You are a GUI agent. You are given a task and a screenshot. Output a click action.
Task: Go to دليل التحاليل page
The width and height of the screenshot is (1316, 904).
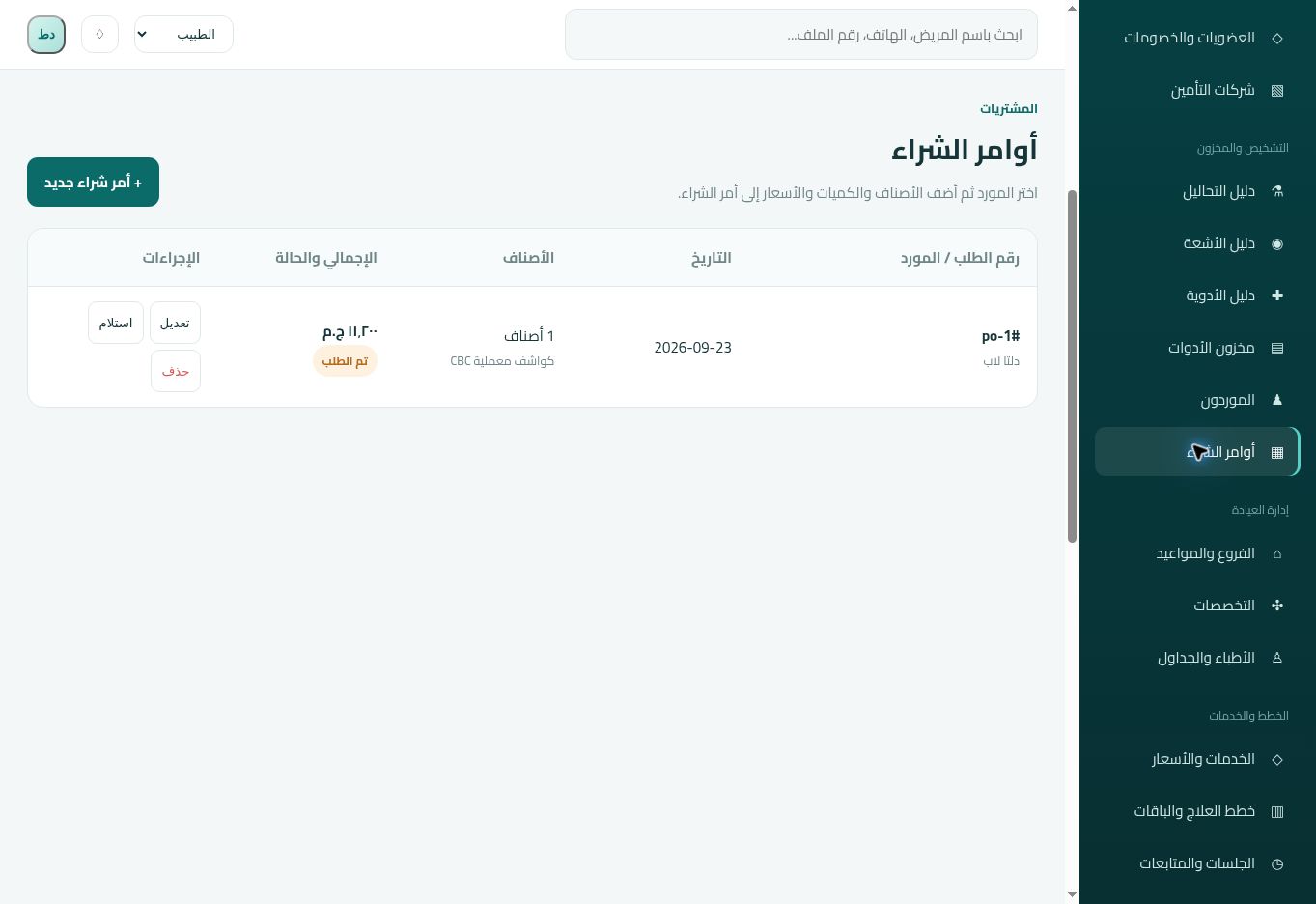click(1197, 191)
